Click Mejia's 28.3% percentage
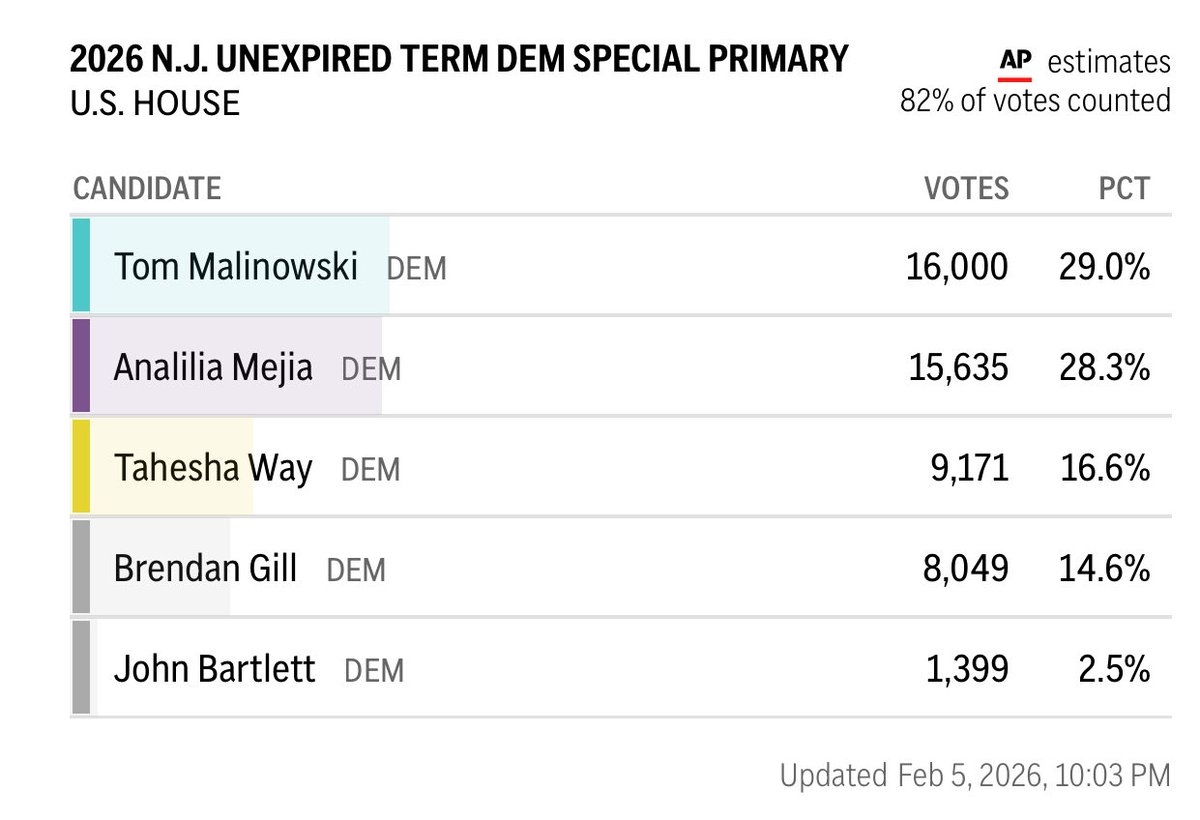 click(1104, 368)
